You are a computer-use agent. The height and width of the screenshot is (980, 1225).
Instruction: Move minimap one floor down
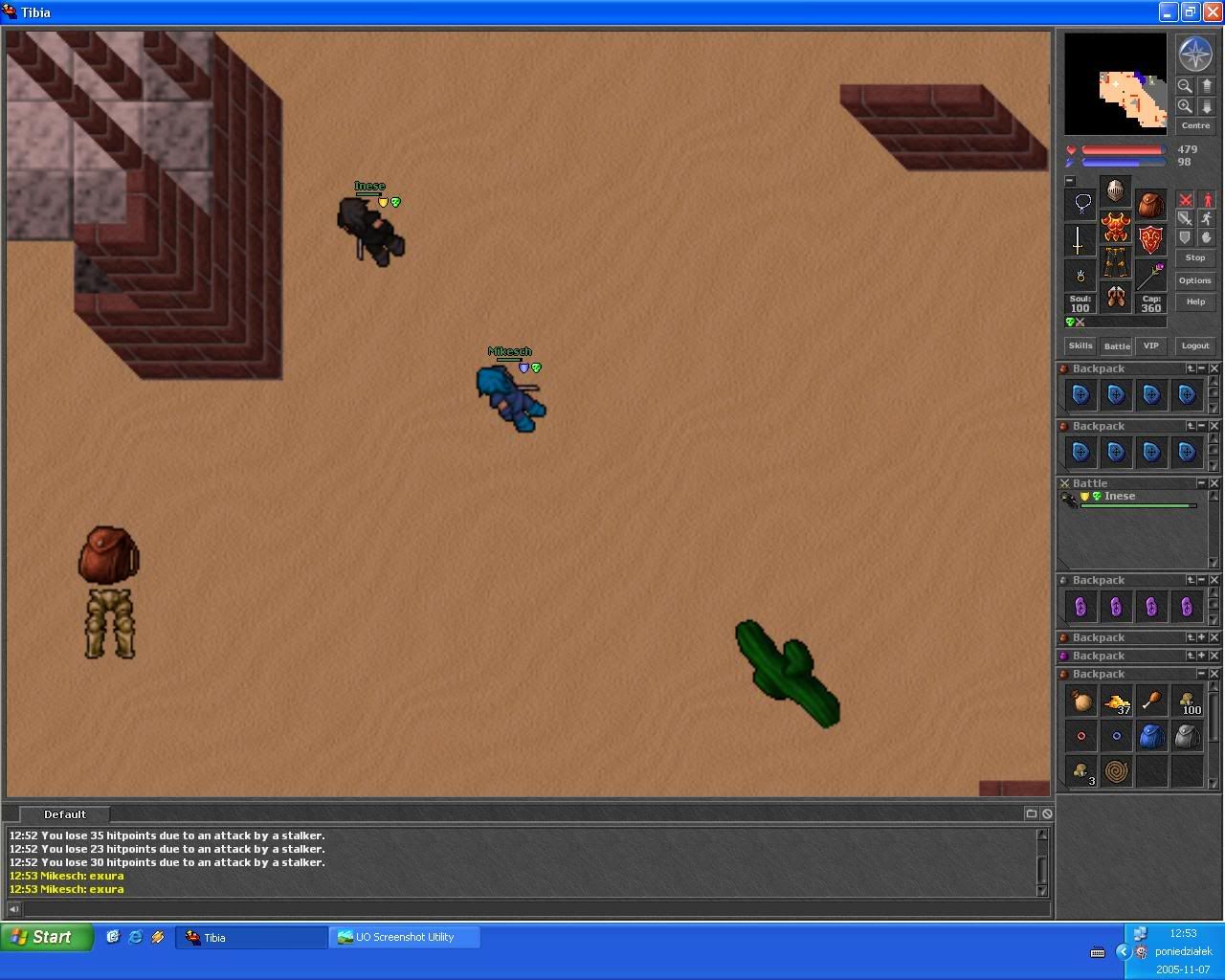pyautogui.click(x=1206, y=106)
